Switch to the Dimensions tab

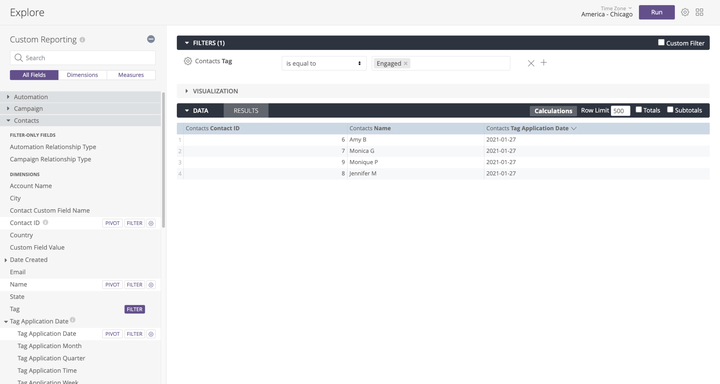(82, 75)
